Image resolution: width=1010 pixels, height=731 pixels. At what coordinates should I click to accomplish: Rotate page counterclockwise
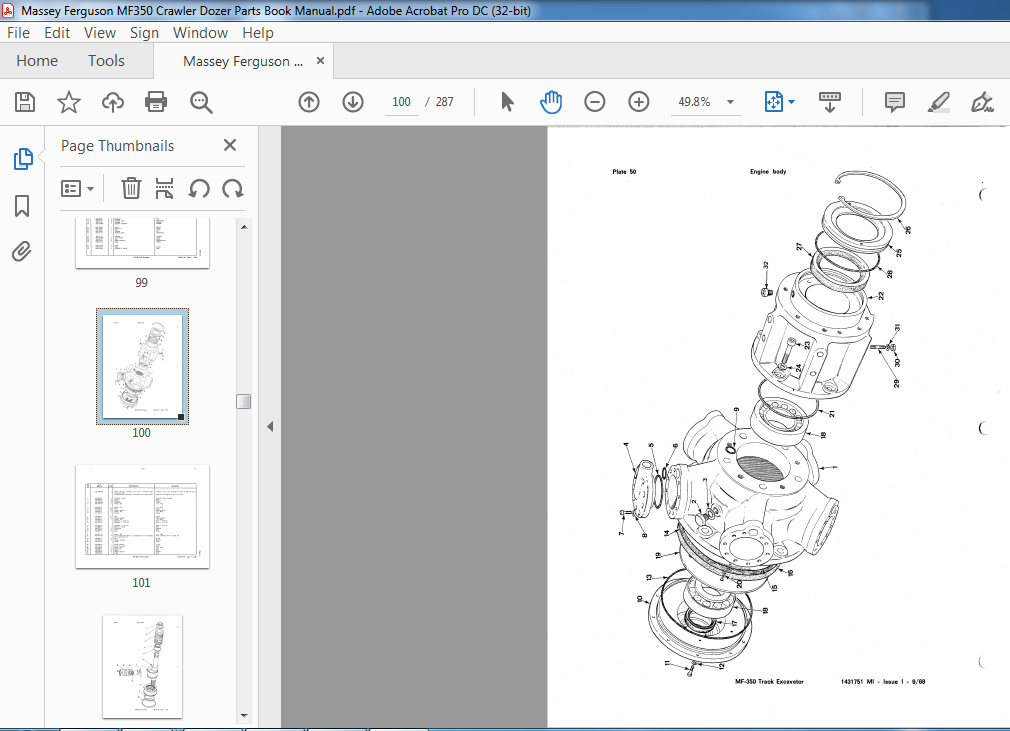(199, 188)
